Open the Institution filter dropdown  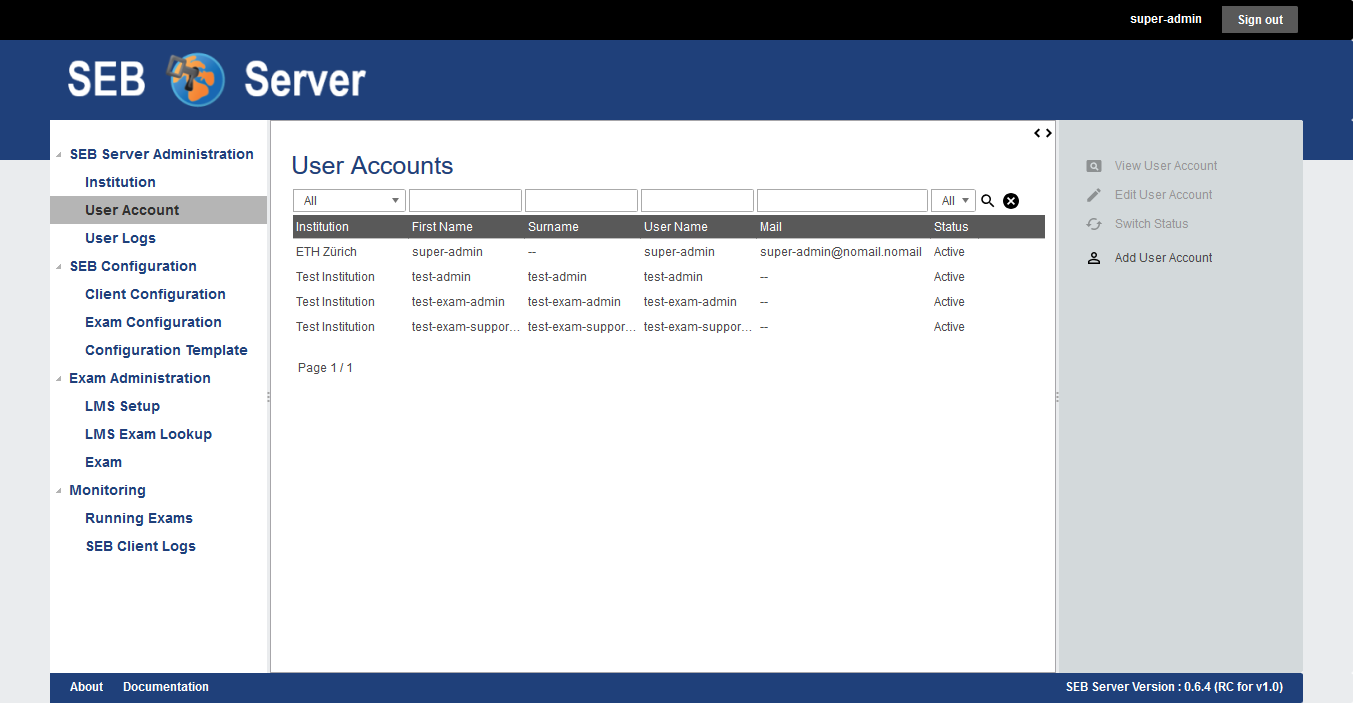(349, 201)
